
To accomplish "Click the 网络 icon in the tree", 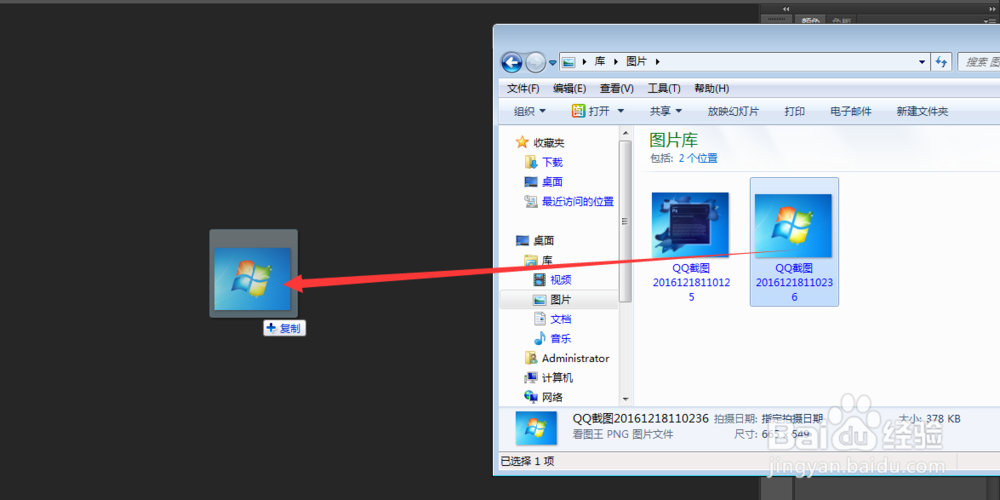I will pos(531,397).
